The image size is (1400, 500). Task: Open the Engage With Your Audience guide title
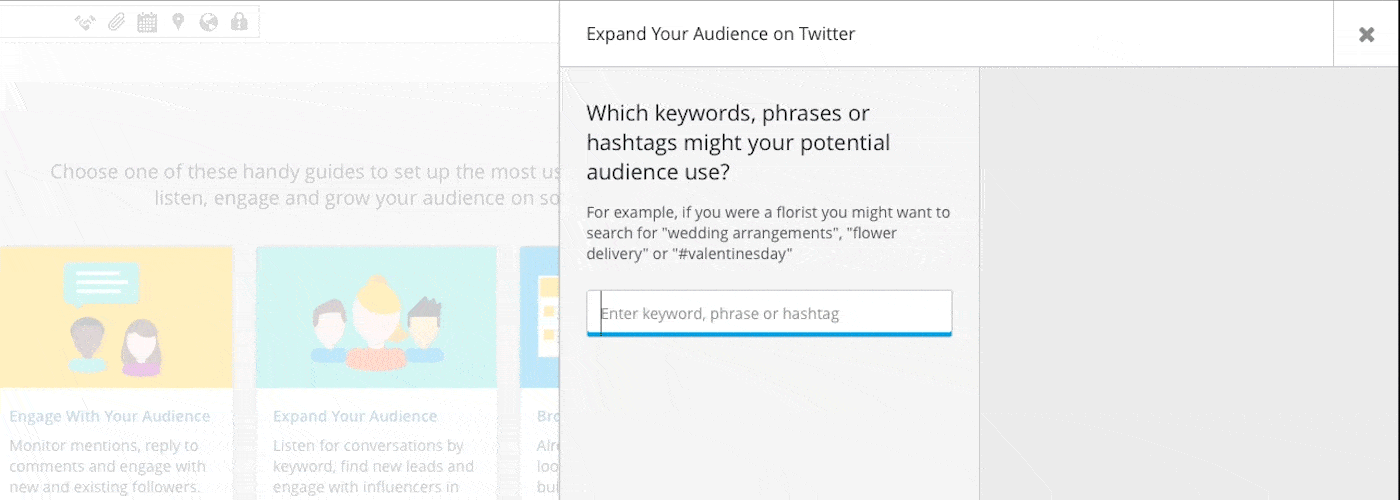click(110, 416)
